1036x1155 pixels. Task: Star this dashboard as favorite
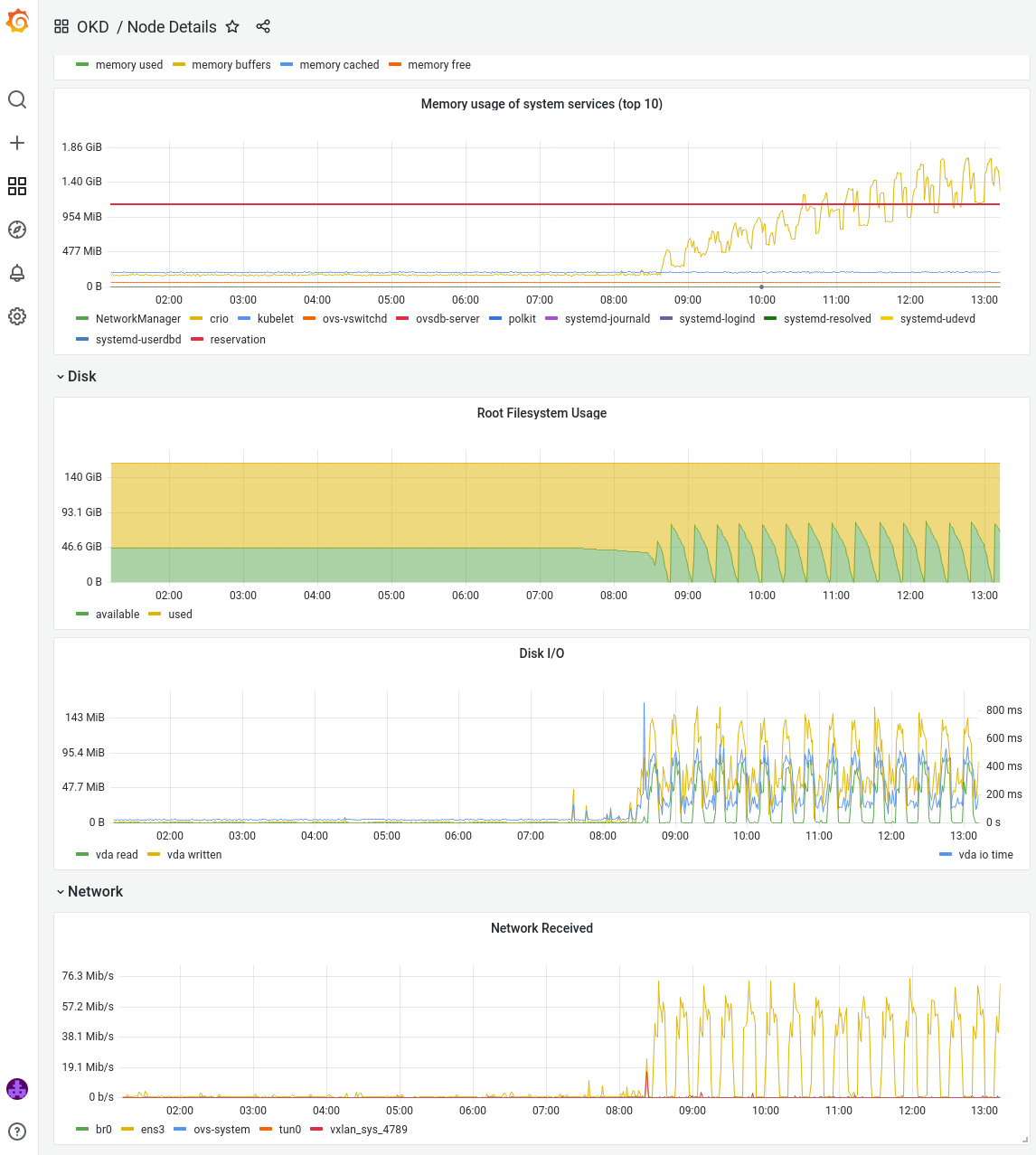(x=232, y=27)
